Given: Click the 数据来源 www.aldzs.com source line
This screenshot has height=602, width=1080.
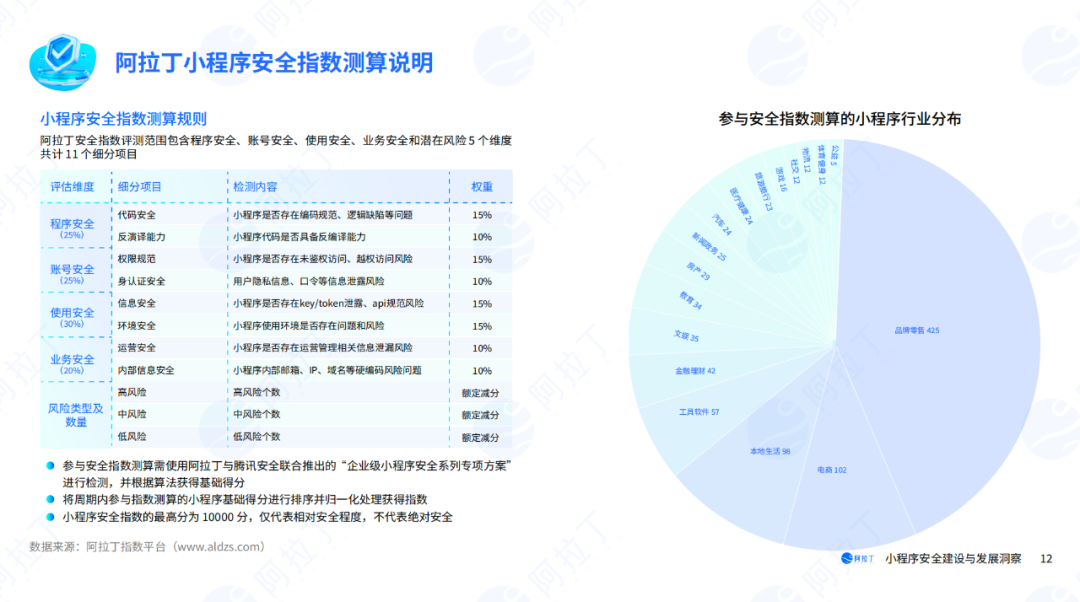Looking at the screenshot, I should coord(147,547).
